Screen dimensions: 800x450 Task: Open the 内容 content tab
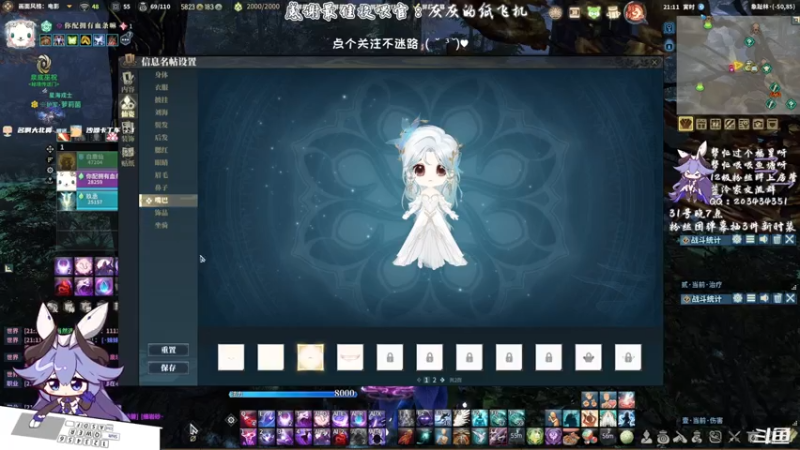click(128, 81)
